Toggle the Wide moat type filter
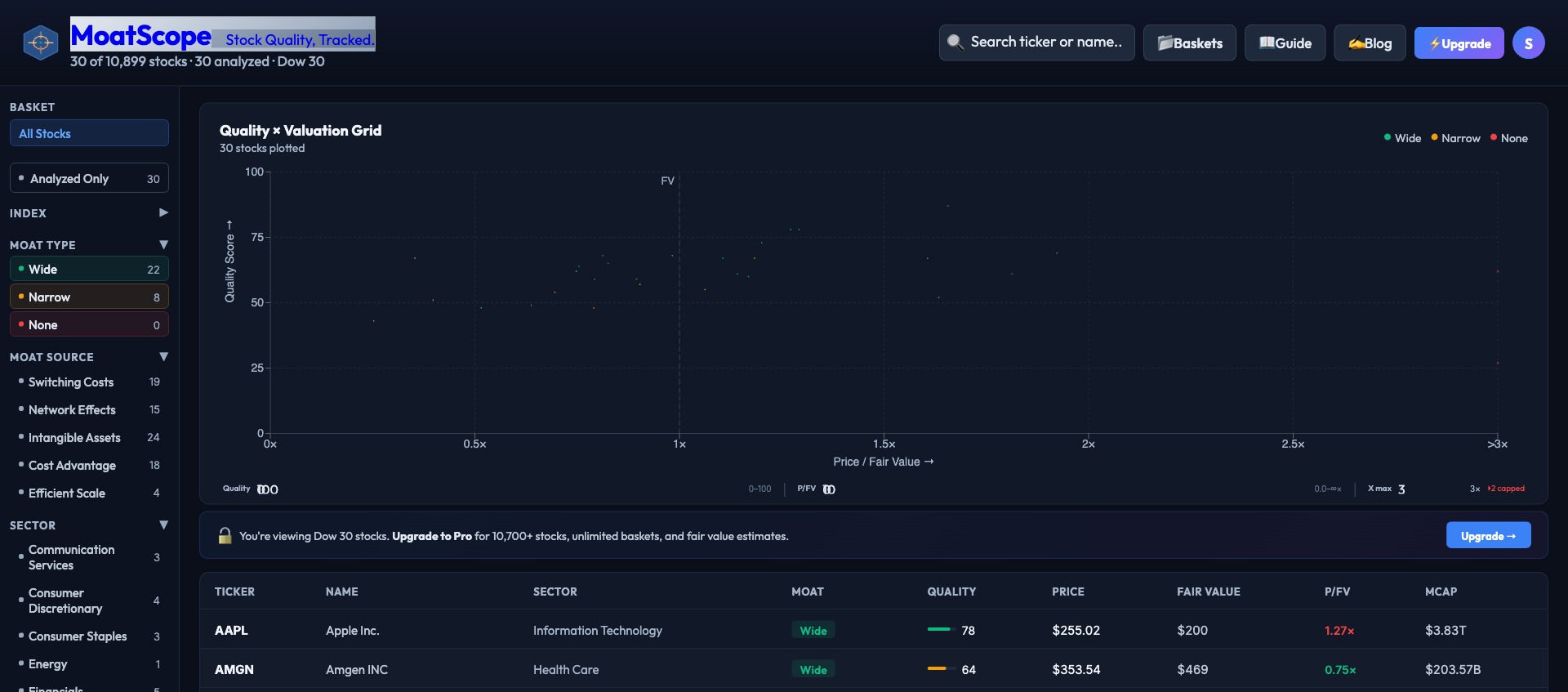The height and width of the screenshot is (692, 1568). click(x=89, y=270)
